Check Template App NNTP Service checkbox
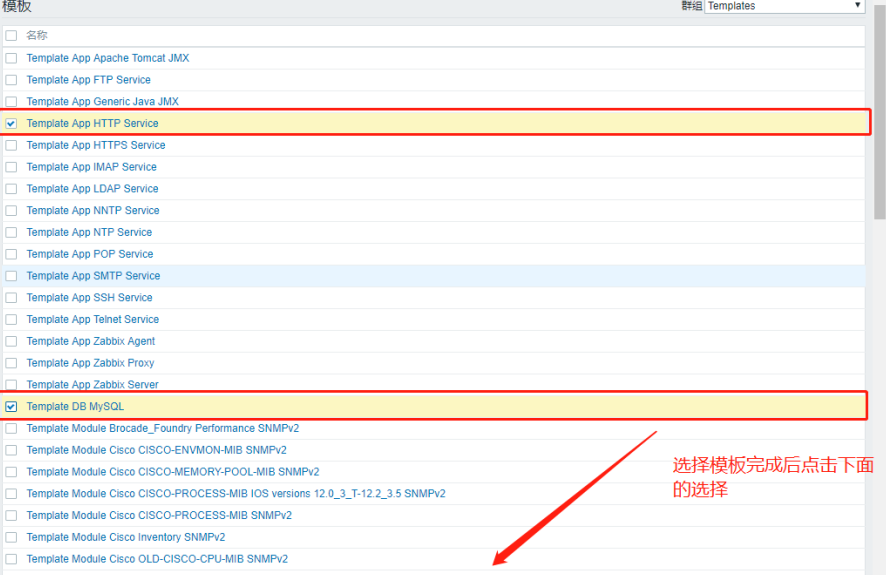 (x=11, y=211)
